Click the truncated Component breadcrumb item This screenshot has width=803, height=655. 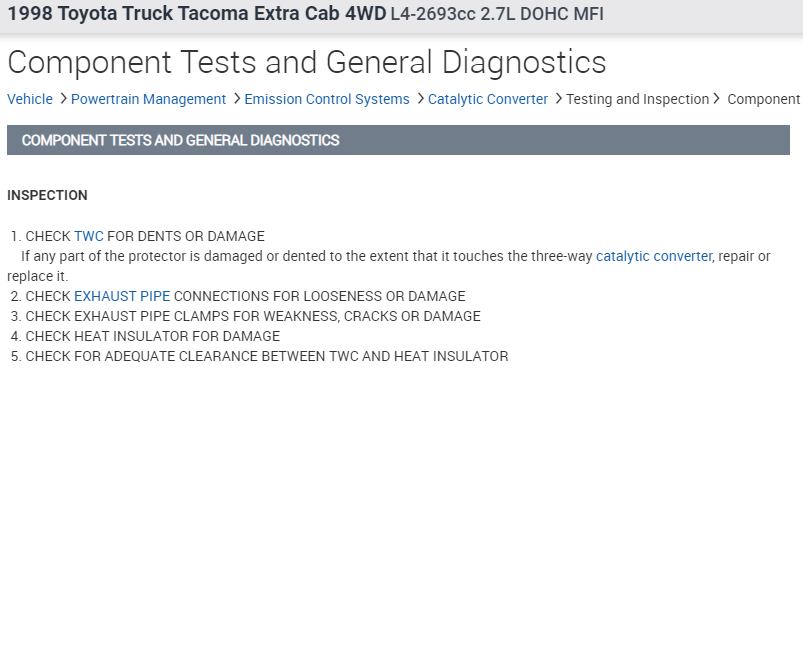tap(764, 99)
